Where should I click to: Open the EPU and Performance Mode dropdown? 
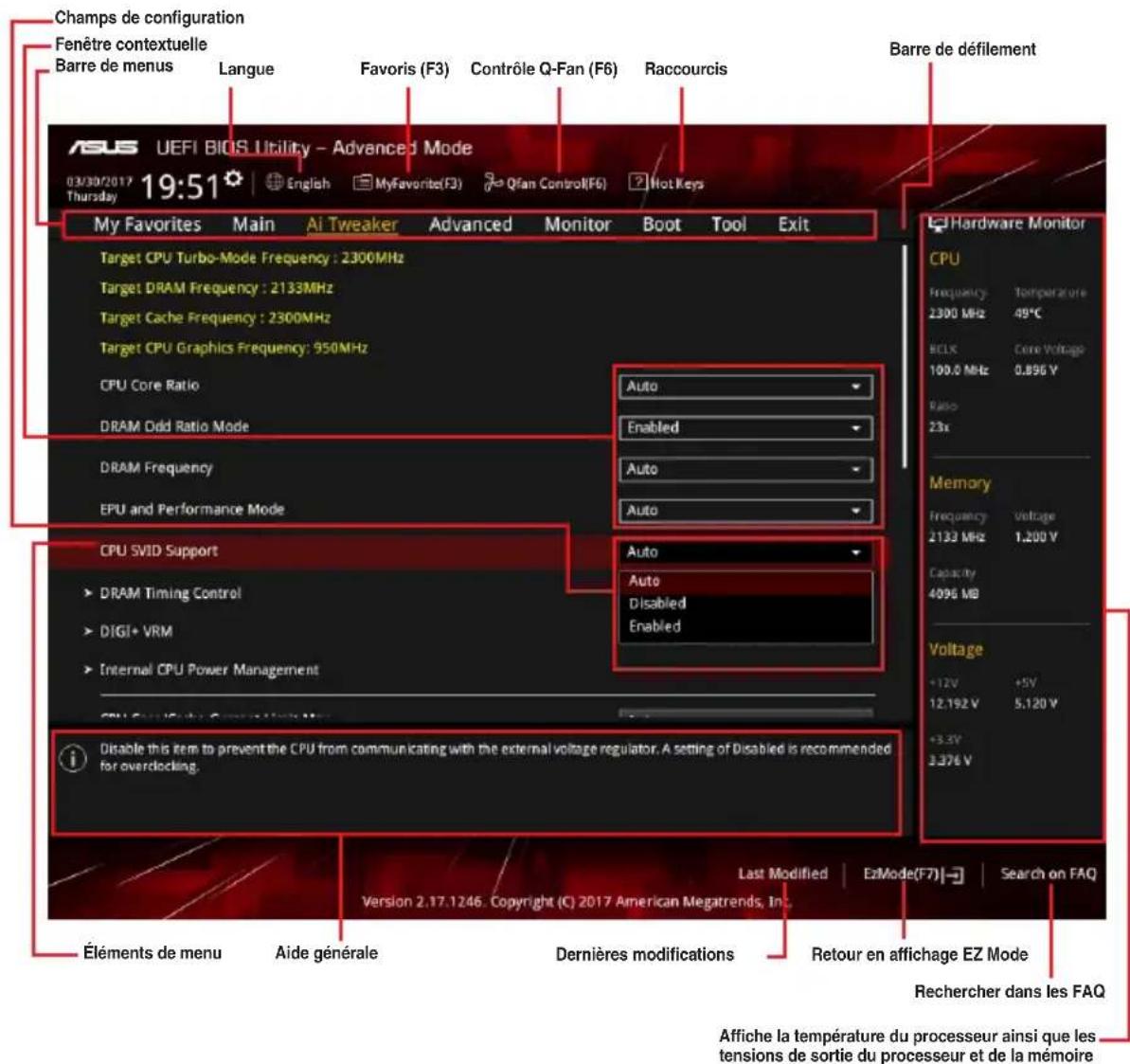[x=745, y=511]
